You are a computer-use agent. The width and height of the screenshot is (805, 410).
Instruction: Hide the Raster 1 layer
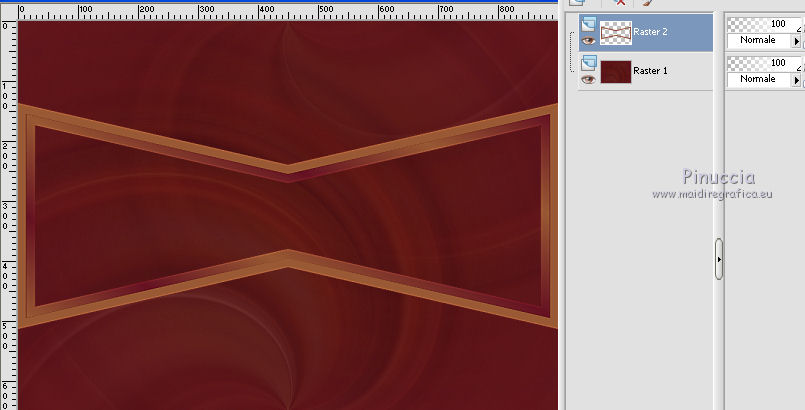click(588, 80)
